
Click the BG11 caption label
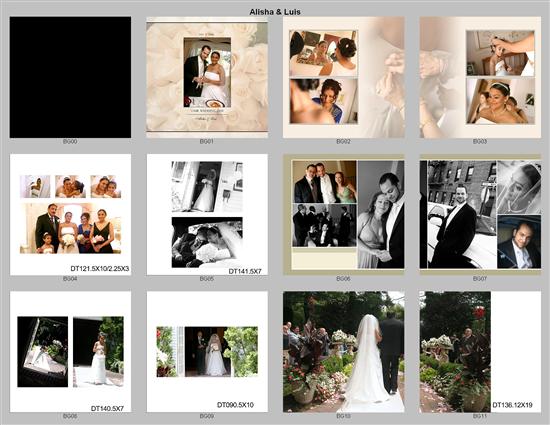480,416
